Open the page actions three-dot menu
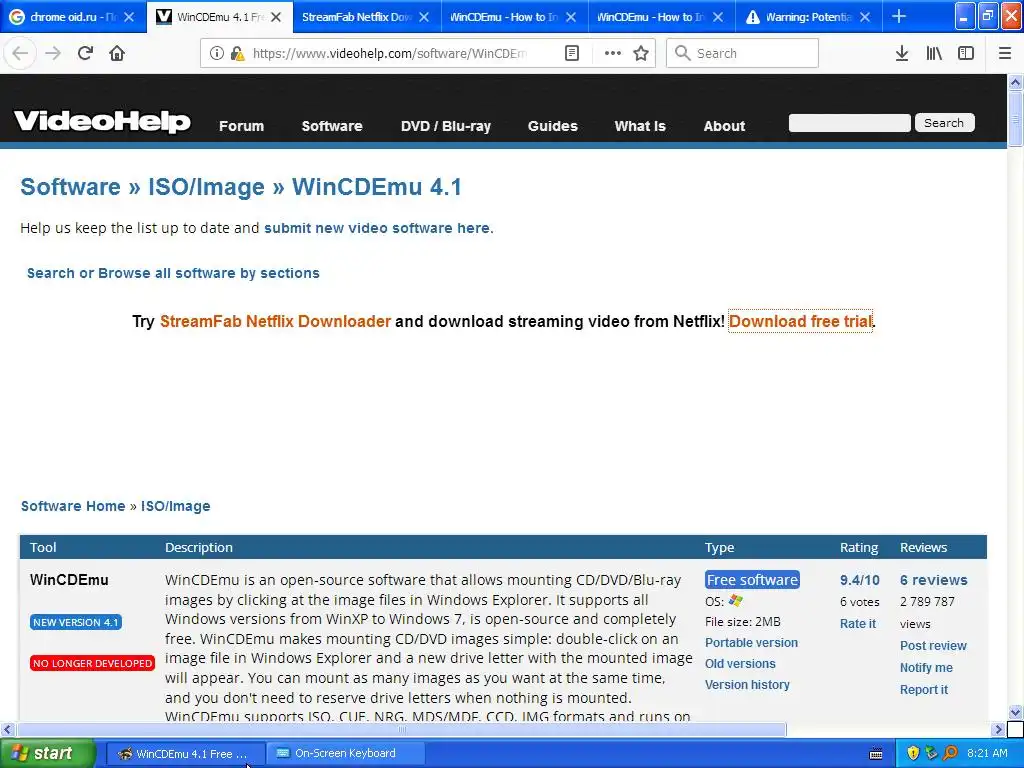This screenshot has height=768, width=1024. pos(613,53)
